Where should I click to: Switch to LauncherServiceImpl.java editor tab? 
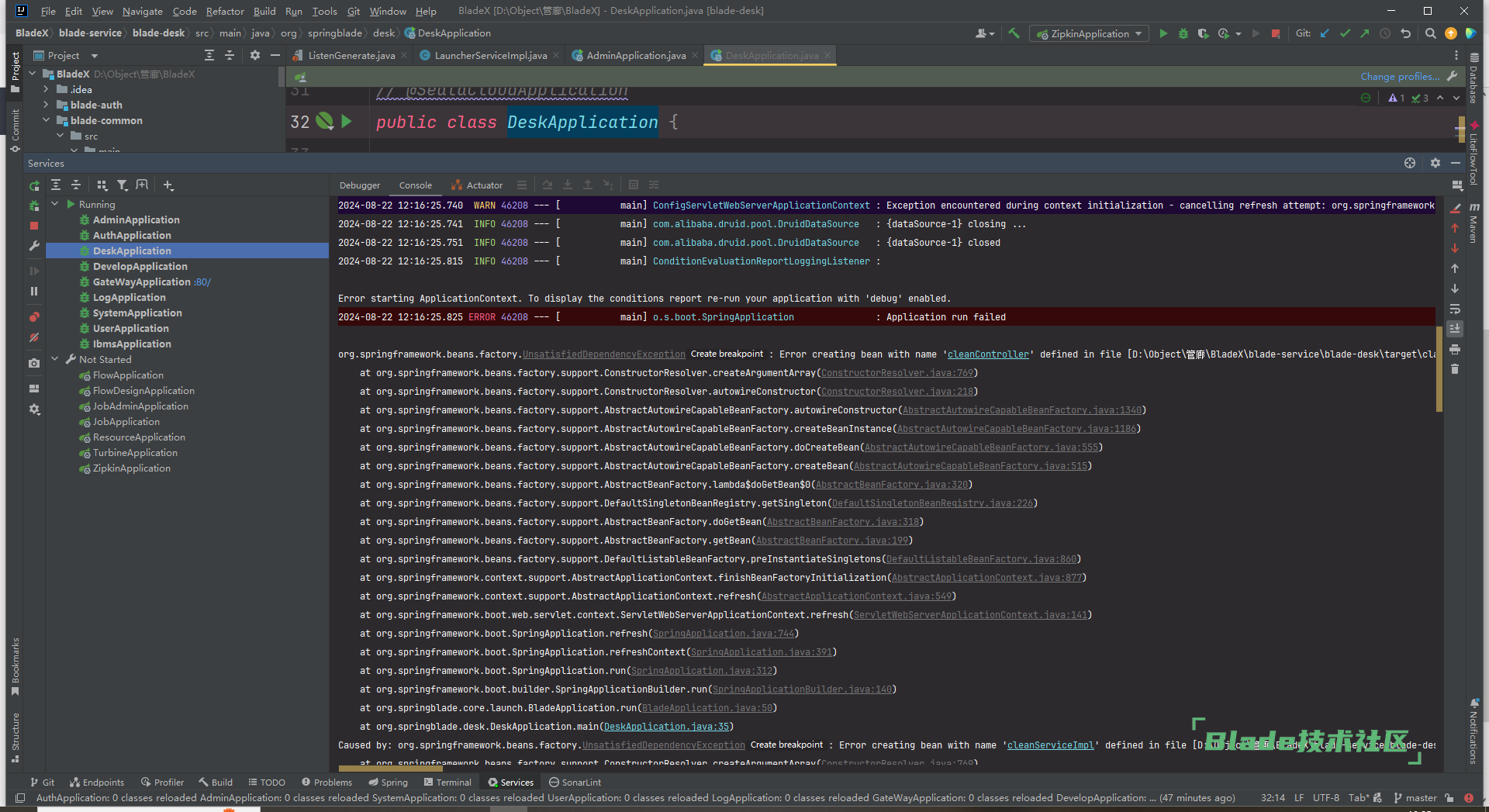[x=491, y=55]
